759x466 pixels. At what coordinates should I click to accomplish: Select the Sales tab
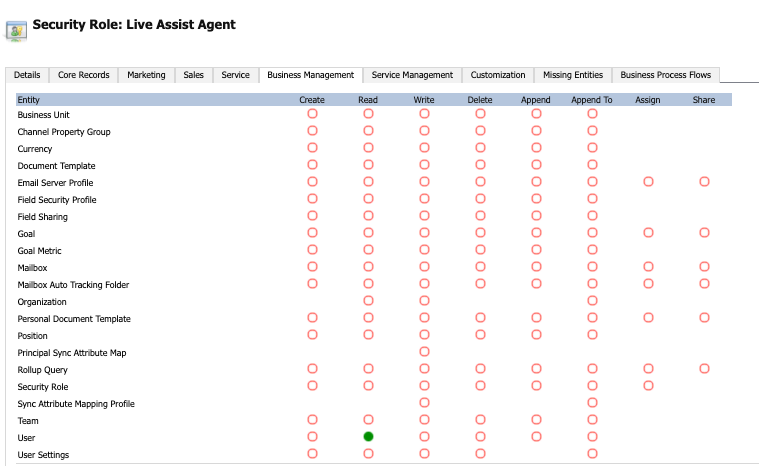194,75
